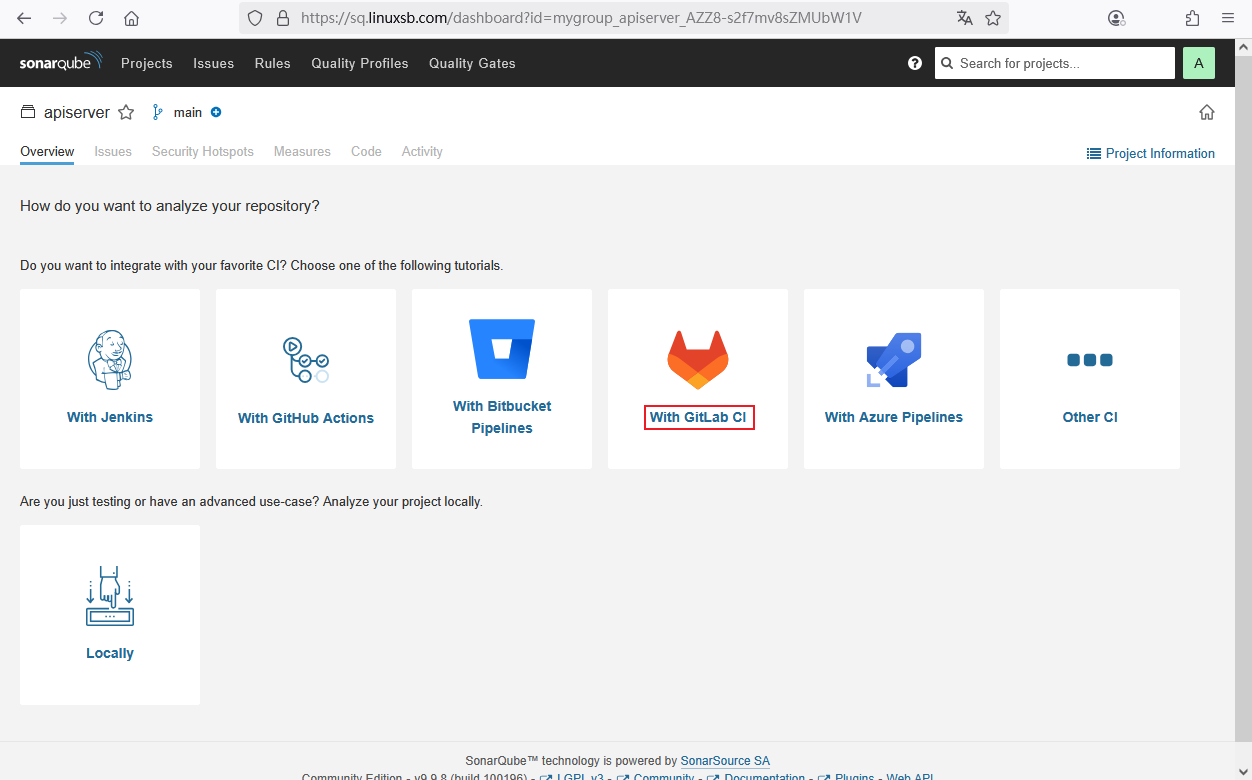Open the browser hamburger menu

(1228, 18)
